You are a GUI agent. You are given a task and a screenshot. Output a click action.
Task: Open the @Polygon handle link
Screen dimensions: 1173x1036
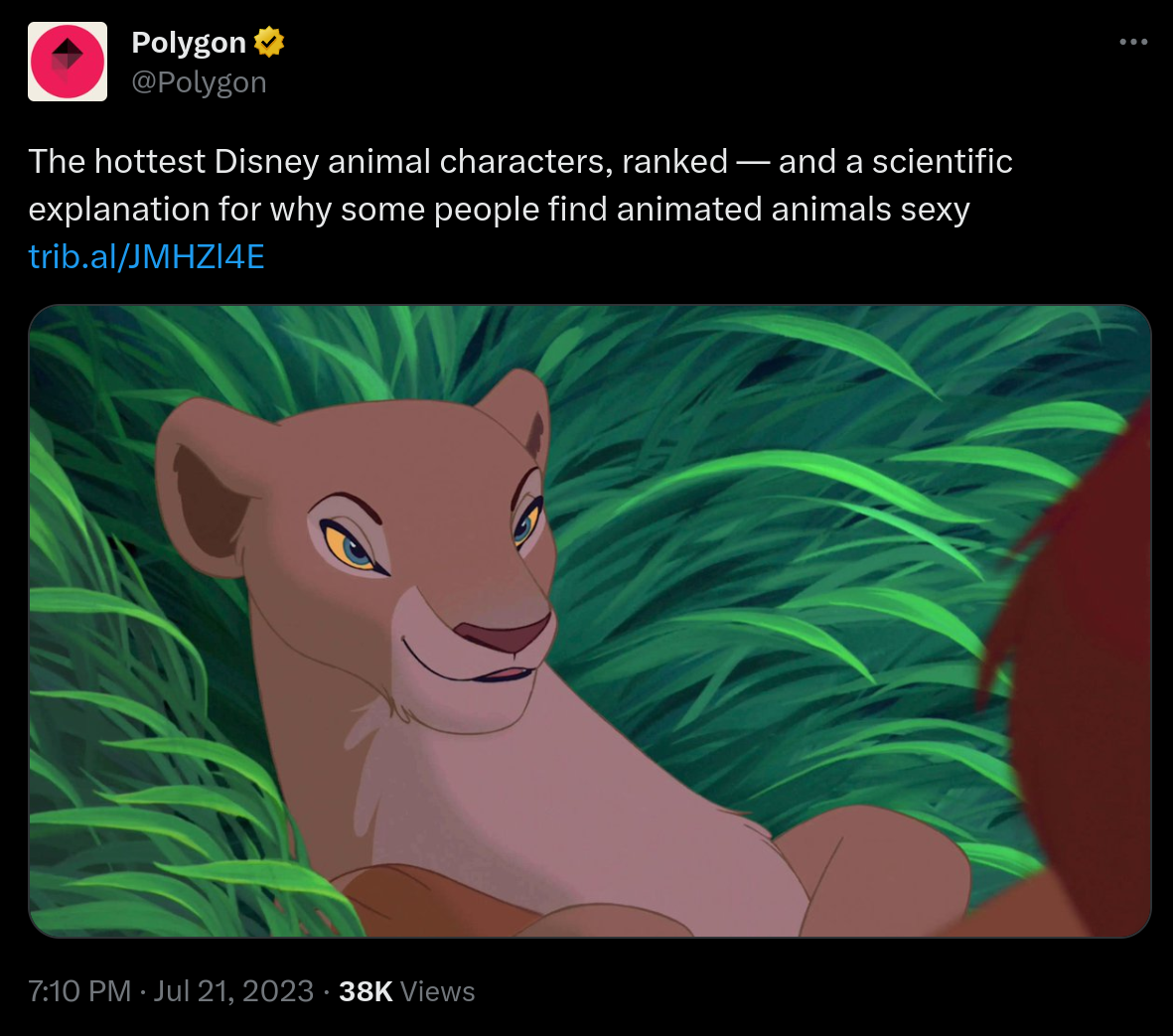point(199,82)
